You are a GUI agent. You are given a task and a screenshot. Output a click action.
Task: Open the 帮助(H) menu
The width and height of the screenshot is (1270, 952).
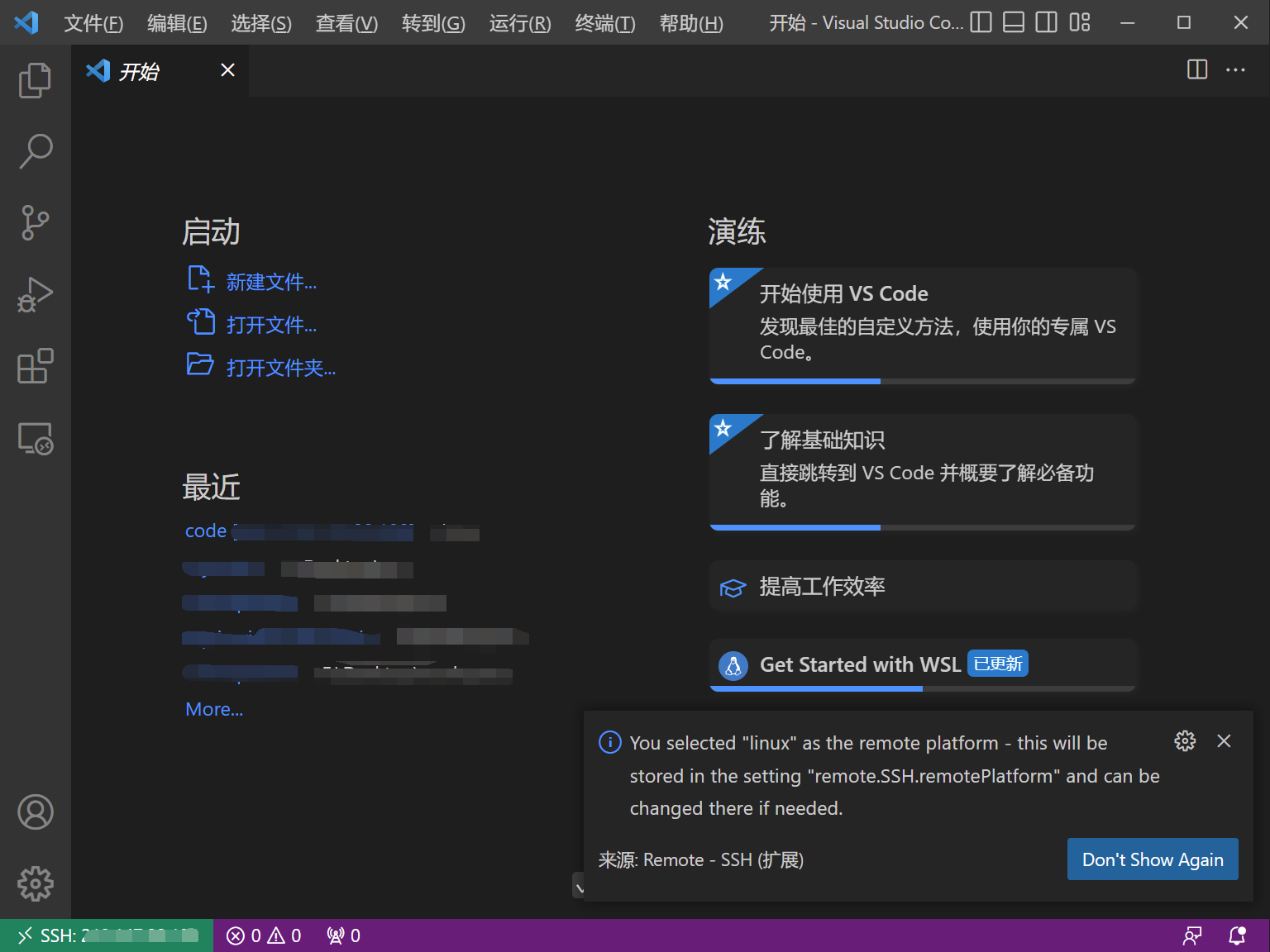point(691,23)
